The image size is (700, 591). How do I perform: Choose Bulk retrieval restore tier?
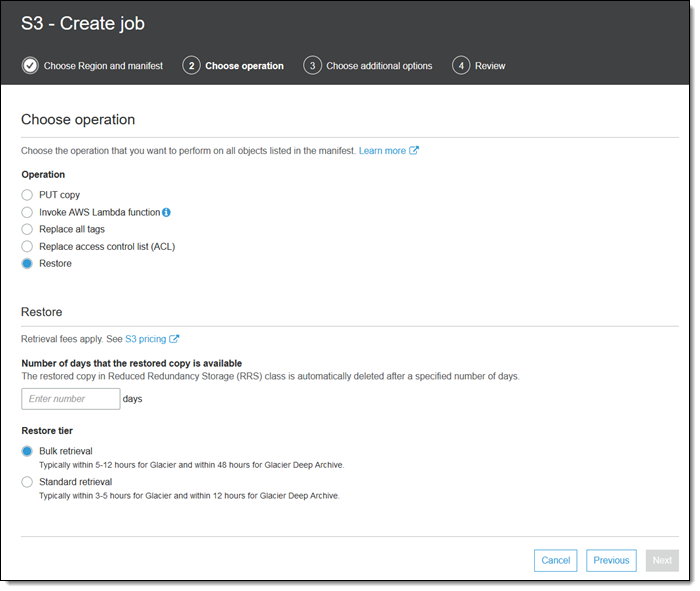[x=27, y=451]
